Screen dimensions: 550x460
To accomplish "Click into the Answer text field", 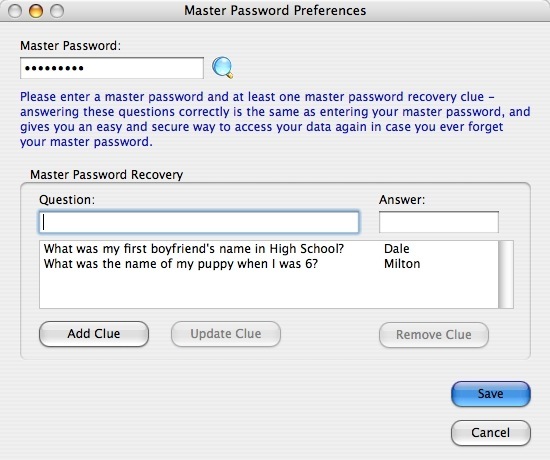I will tap(438, 222).
